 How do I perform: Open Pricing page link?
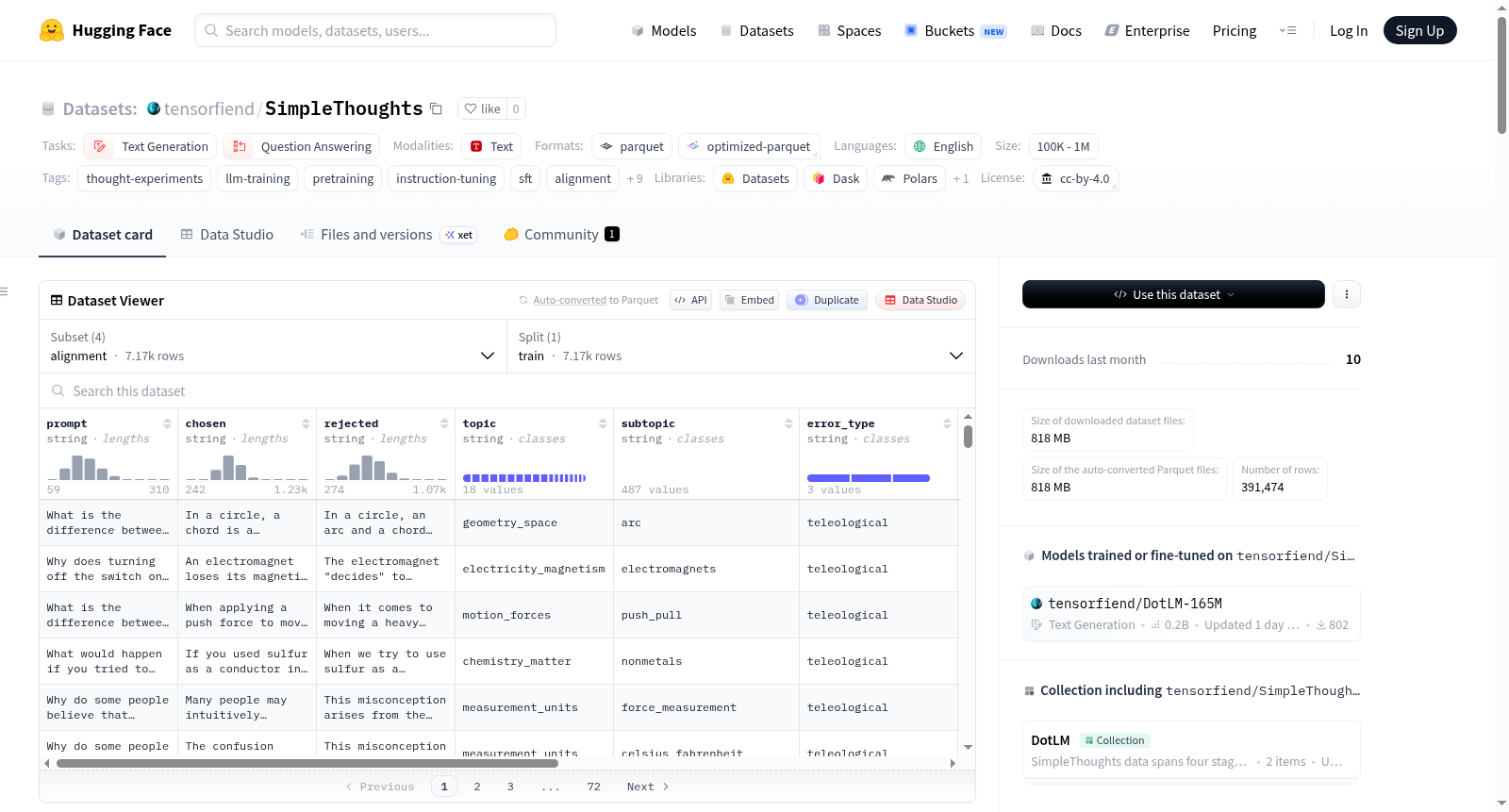pos(1234,30)
